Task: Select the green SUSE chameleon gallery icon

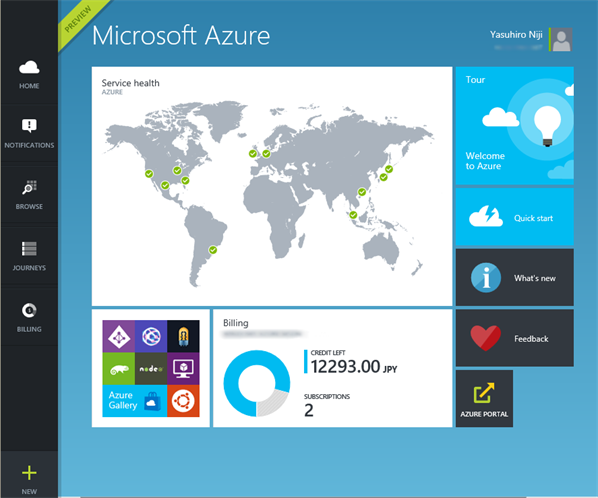Action: pos(119,369)
